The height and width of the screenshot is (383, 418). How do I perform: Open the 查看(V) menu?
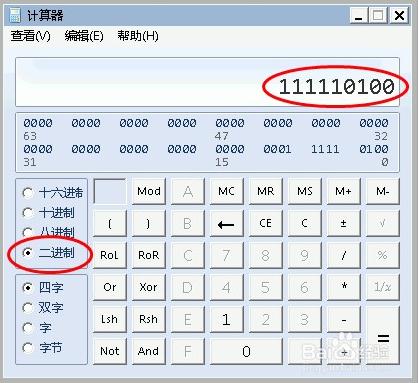[x=31, y=36]
